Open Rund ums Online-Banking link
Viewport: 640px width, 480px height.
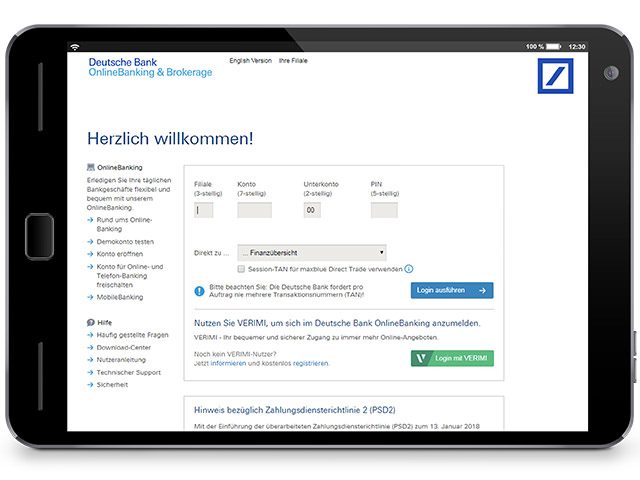tap(124, 224)
